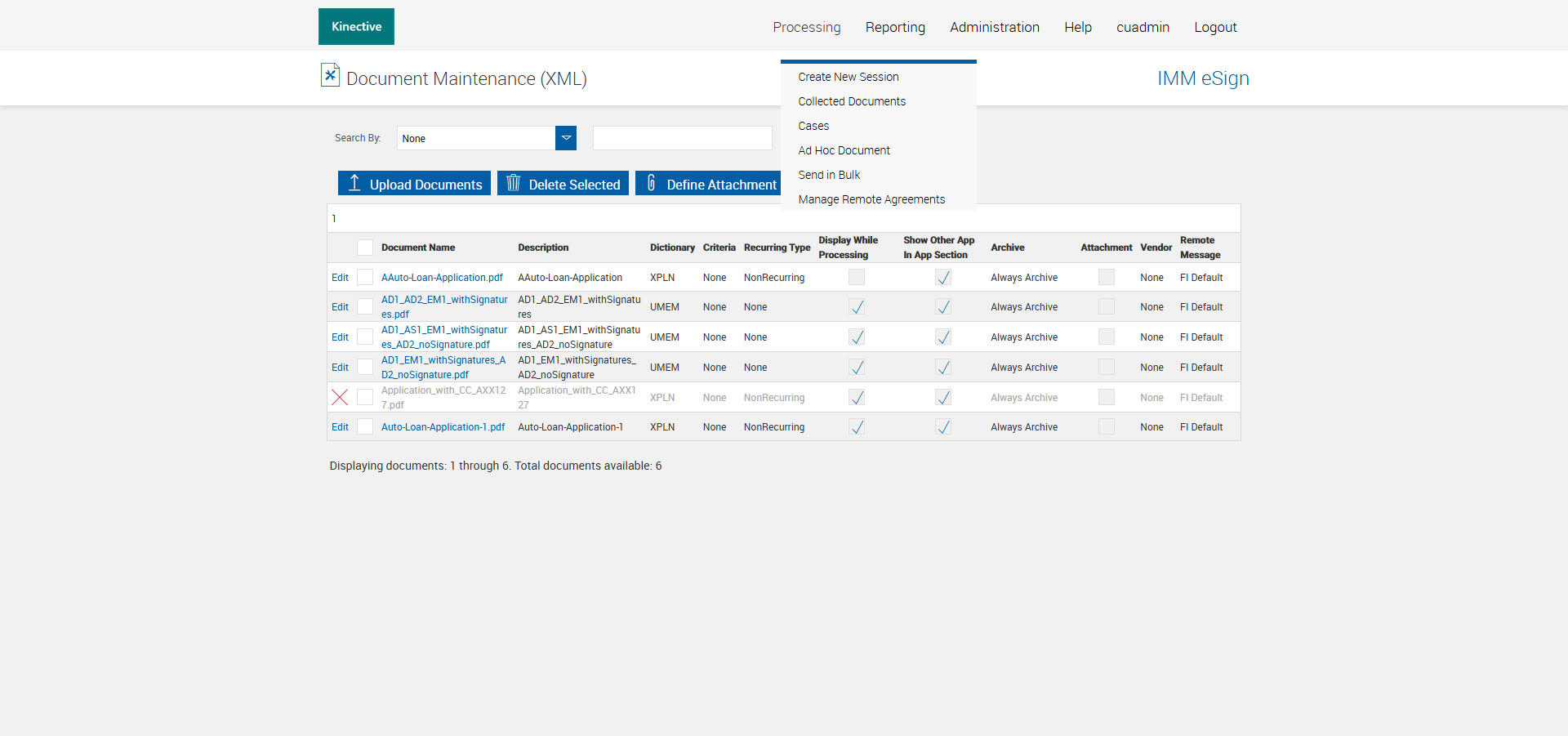Click the trash can icon on Delete Selected
Screen dimensions: 1568x736
coord(513,183)
